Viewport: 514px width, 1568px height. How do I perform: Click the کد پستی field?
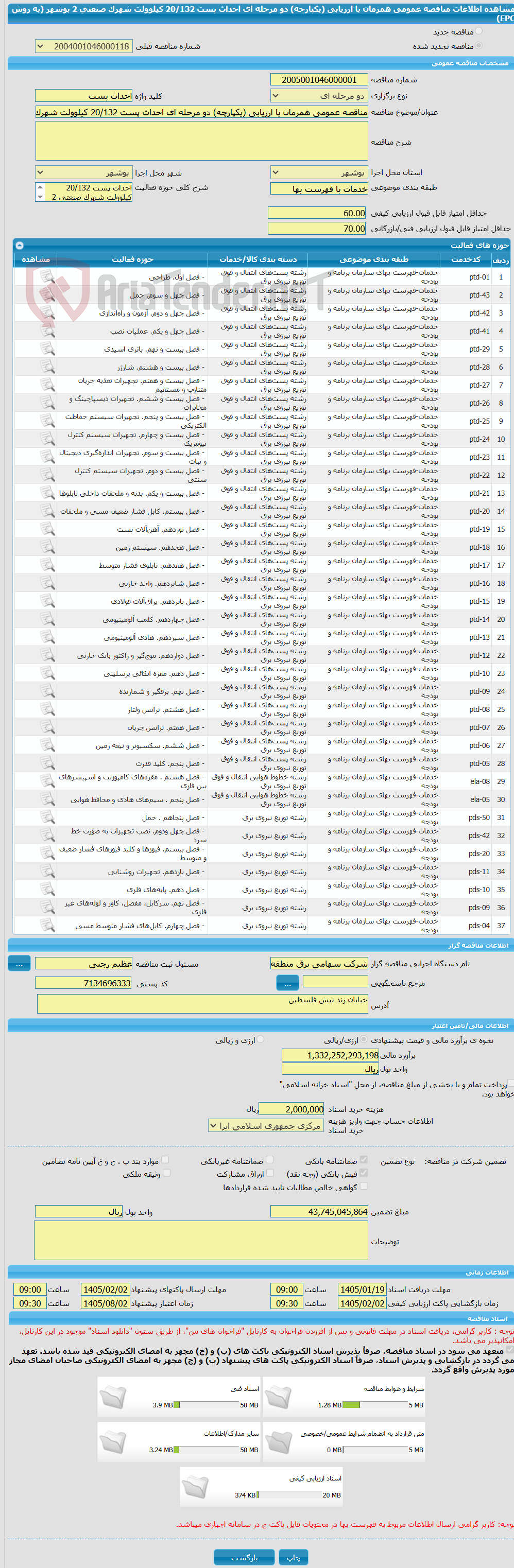point(83,982)
